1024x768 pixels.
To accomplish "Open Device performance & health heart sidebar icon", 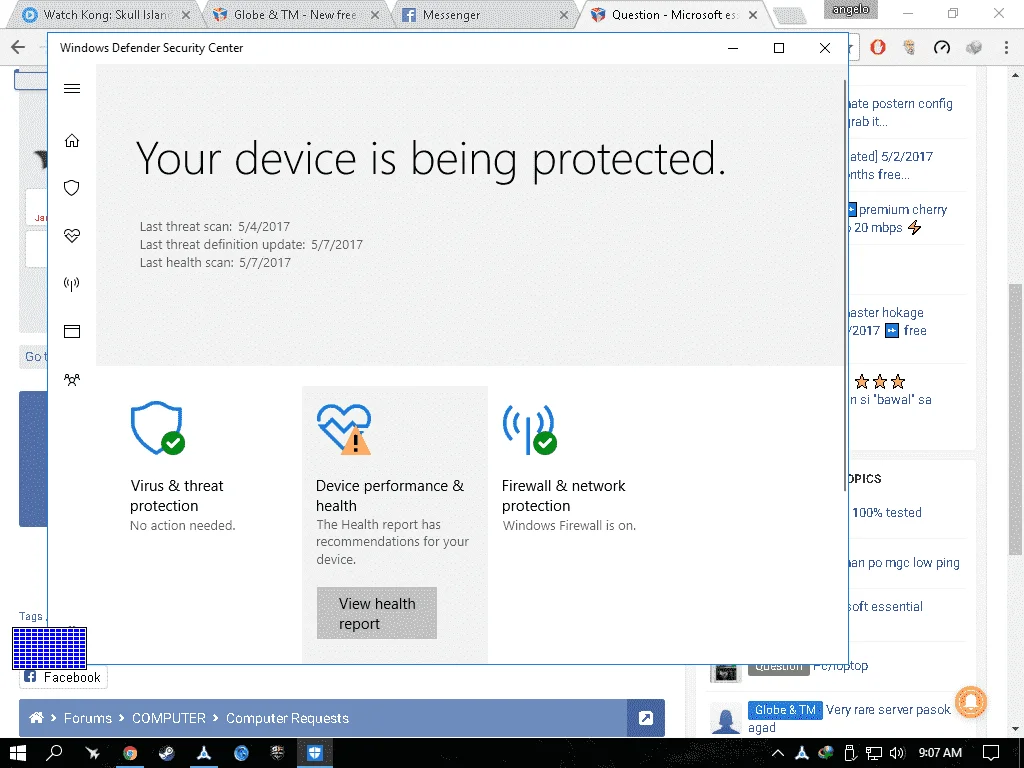I will click(72, 236).
